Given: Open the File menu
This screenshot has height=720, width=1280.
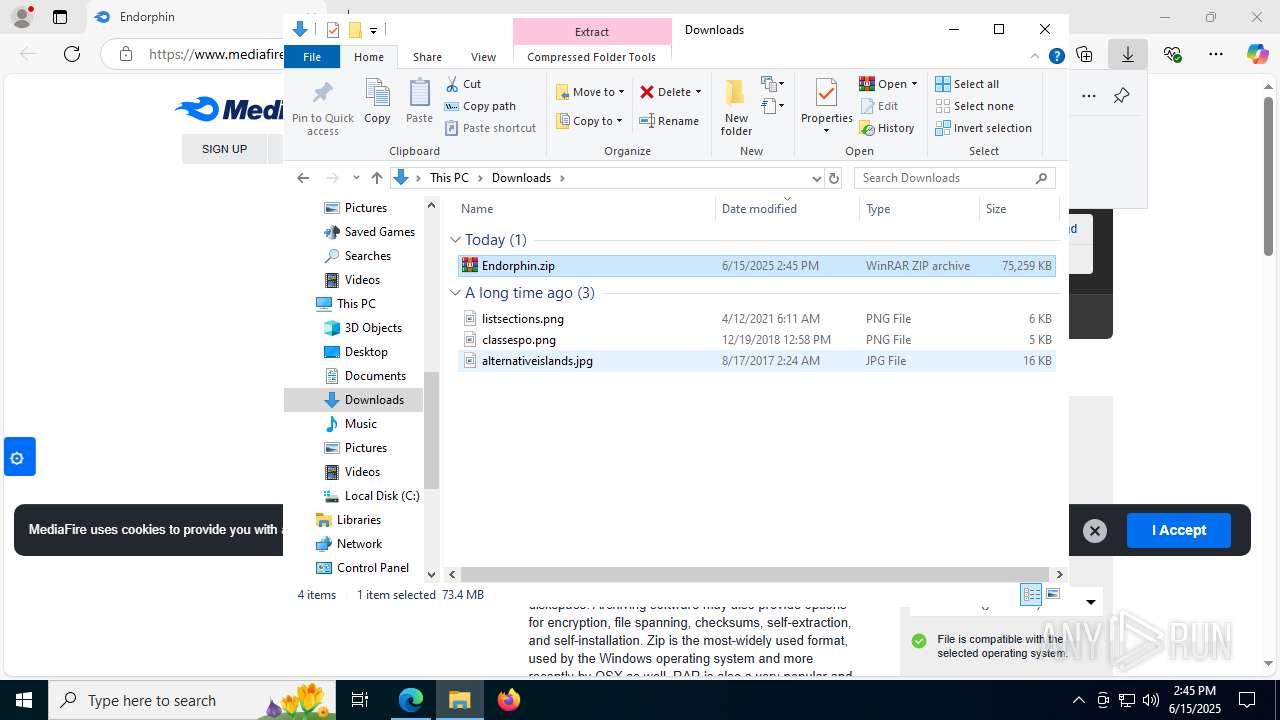Looking at the screenshot, I should pos(312,57).
